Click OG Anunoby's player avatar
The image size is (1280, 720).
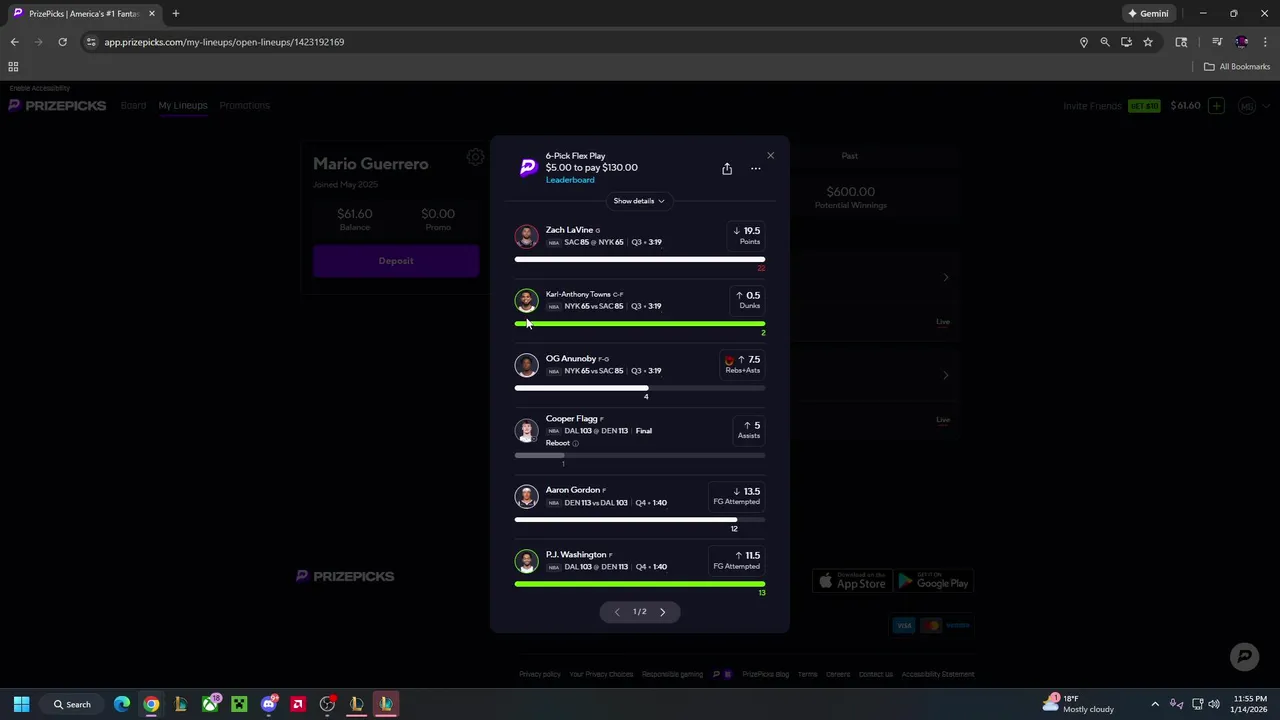(x=526, y=365)
